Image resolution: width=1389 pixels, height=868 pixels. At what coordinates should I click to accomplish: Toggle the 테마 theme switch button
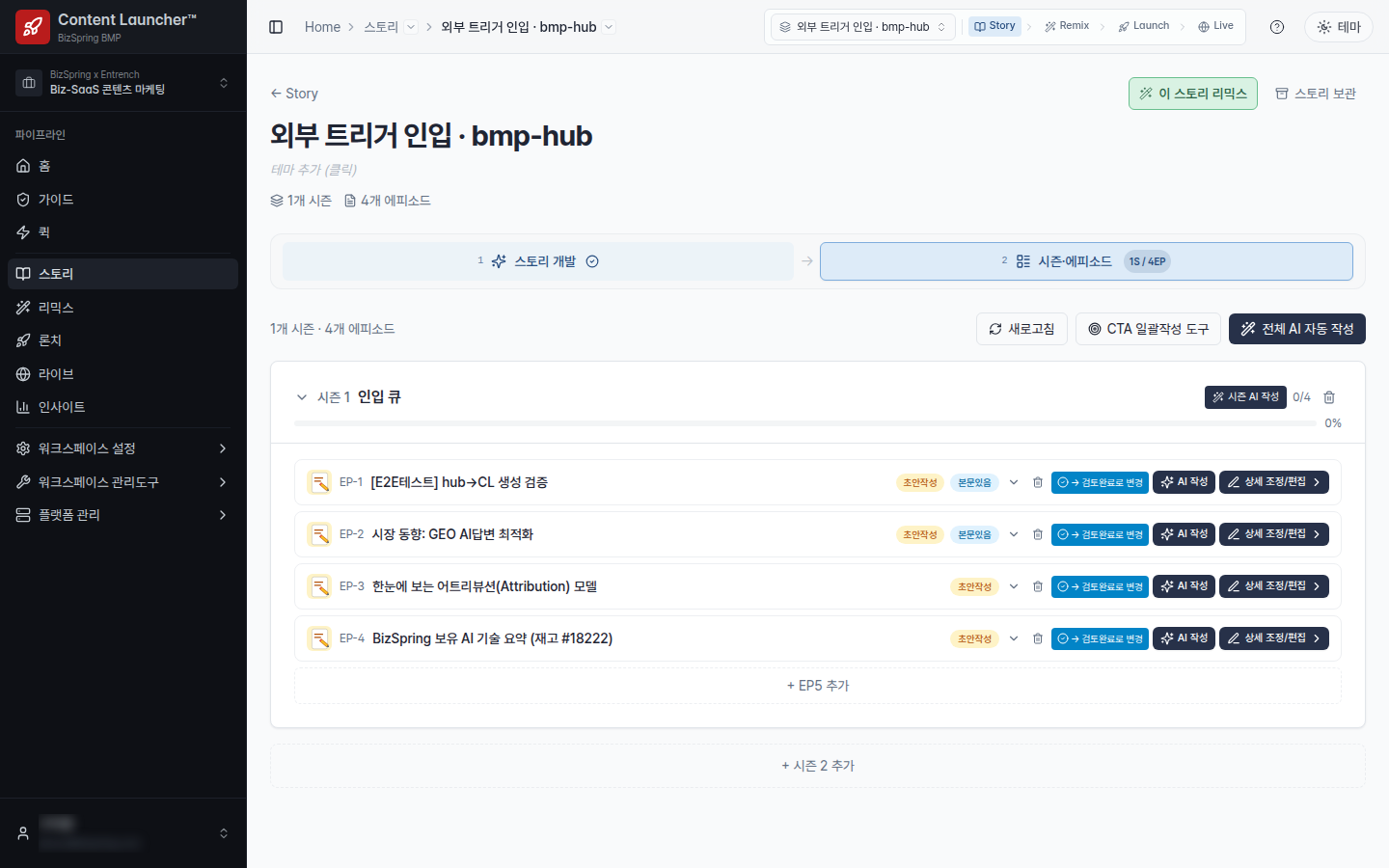(x=1339, y=27)
